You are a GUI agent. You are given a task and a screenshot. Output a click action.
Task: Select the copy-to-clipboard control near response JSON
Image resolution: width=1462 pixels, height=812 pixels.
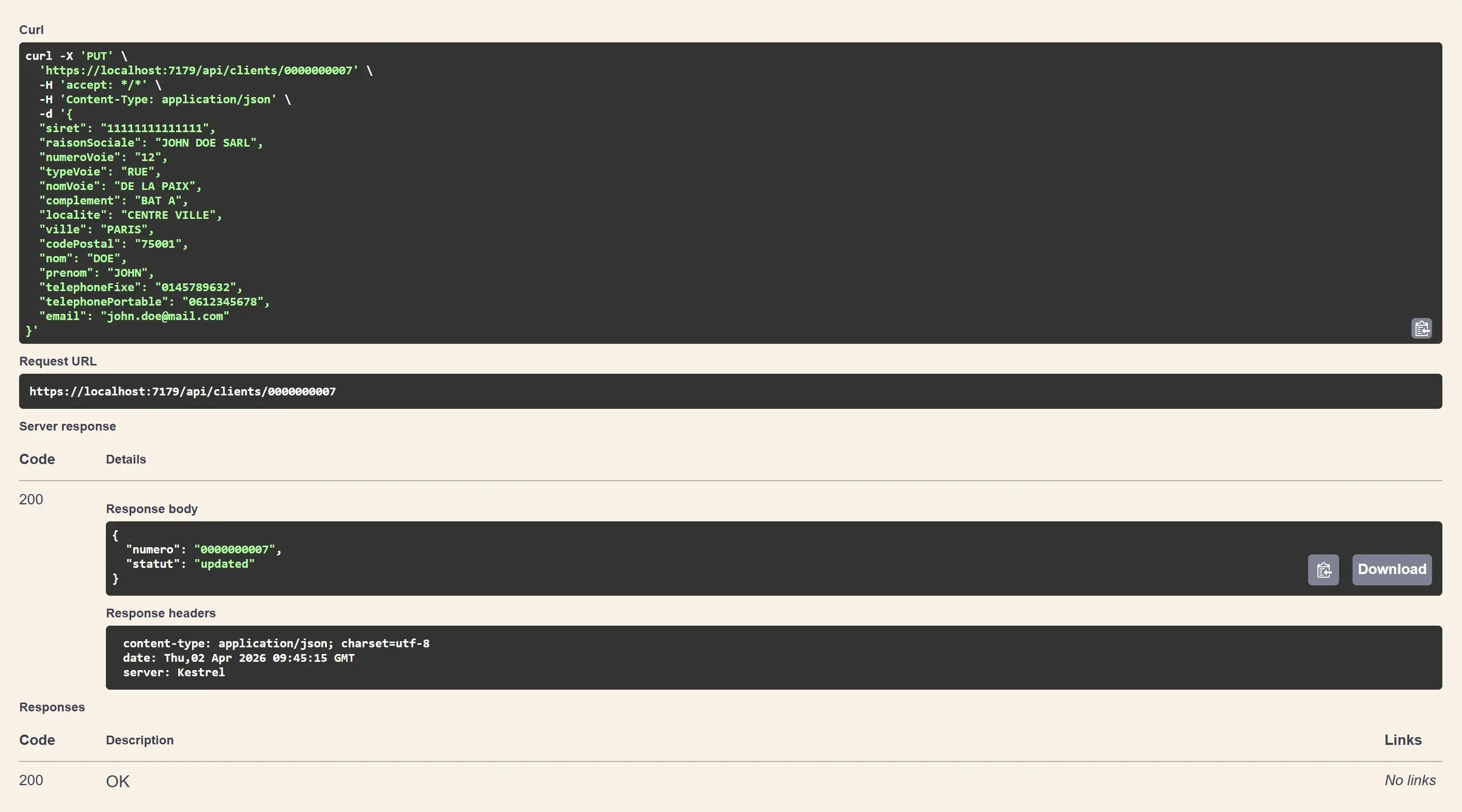point(1323,570)
